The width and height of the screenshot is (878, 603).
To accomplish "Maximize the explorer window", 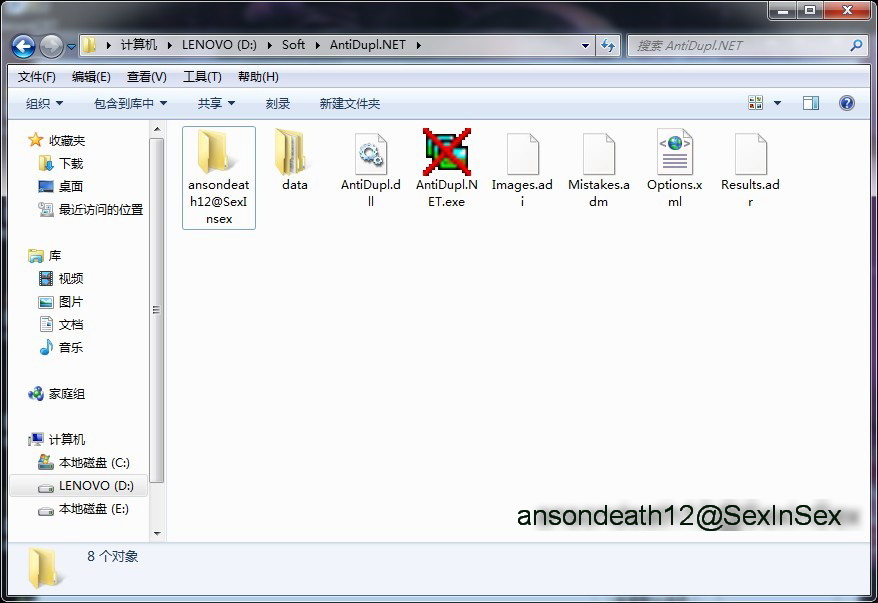I will 810,10.
